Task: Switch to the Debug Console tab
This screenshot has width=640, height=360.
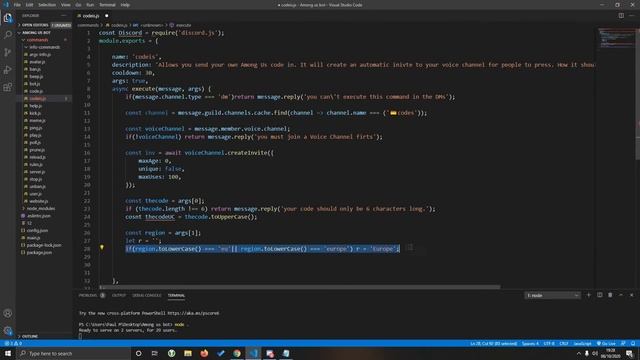Action: click(x=147, y=295)
